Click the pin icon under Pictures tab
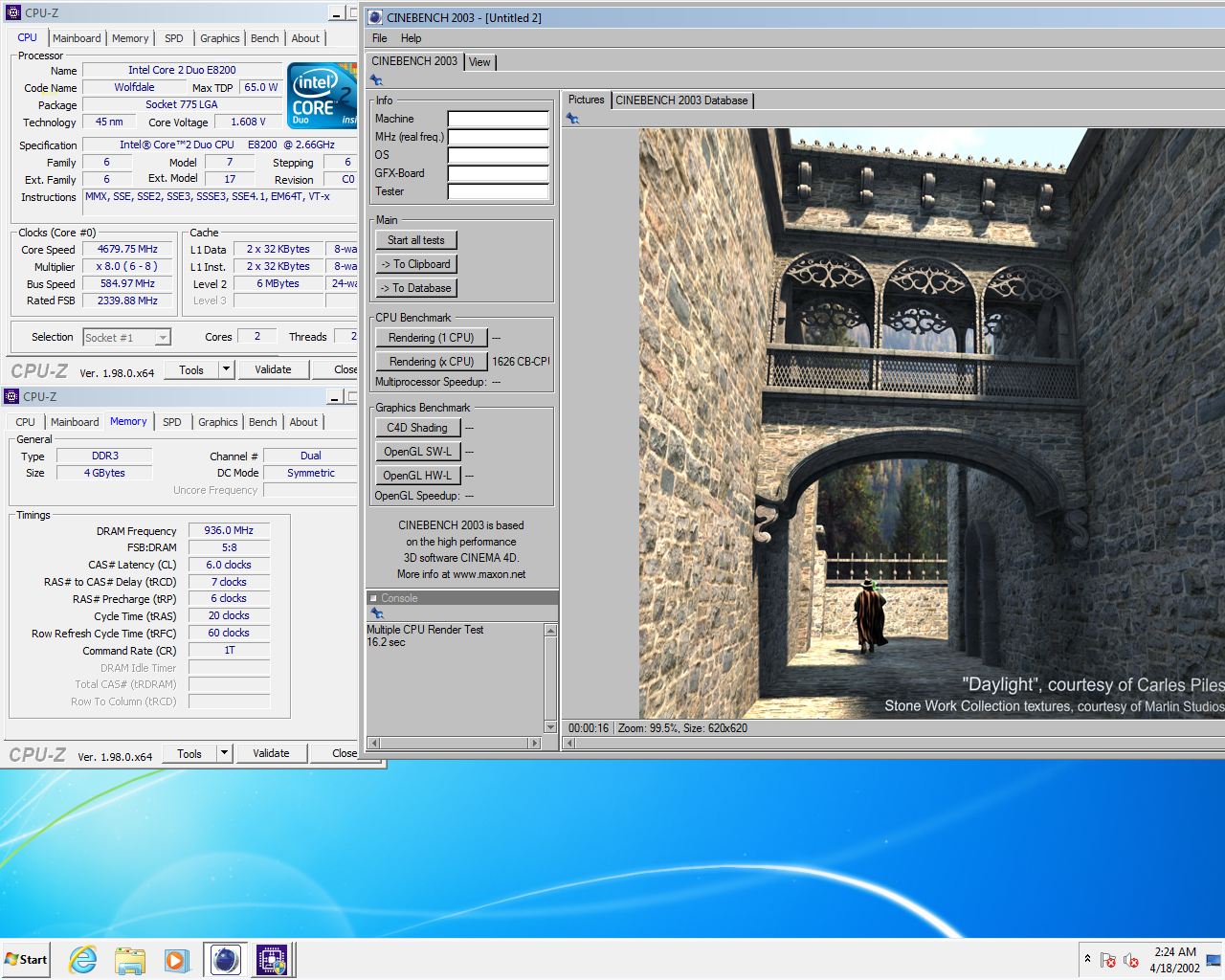 click(x=572, y=119)
